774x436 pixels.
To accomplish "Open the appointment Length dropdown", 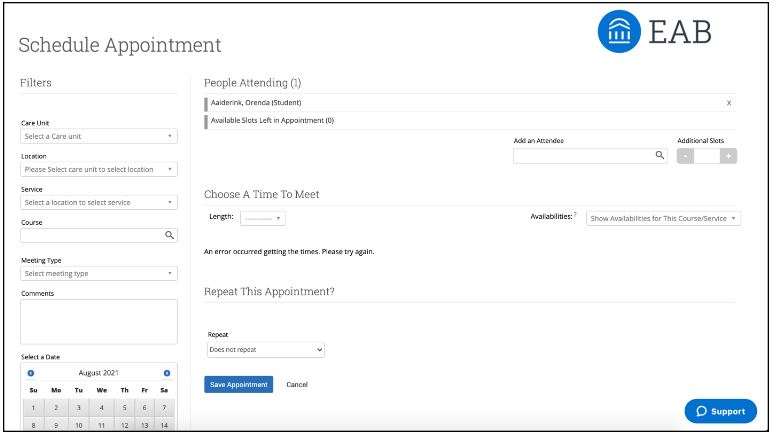I will point(263,217).
